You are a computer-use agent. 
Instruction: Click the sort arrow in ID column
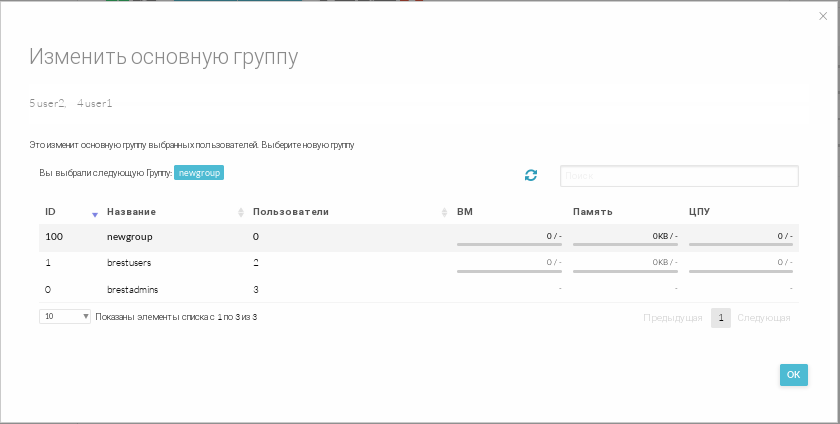click(x=95, y=213)
